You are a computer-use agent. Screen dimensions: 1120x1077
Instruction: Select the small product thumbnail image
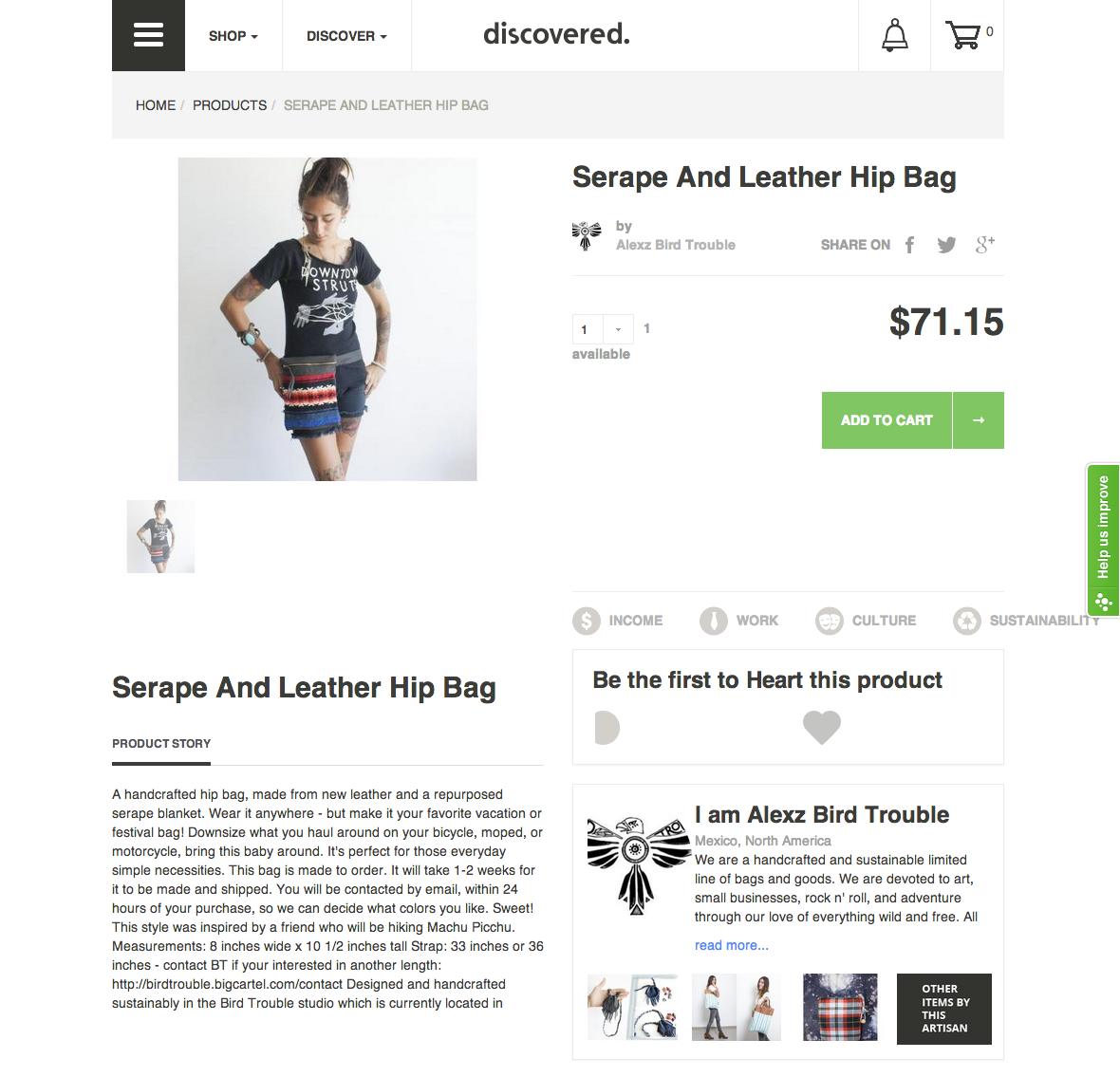[160, 536]
